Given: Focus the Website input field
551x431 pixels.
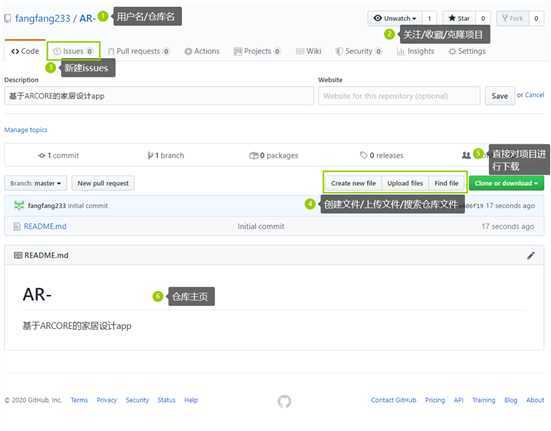Looking at the screenshot, I should point(399,96).
